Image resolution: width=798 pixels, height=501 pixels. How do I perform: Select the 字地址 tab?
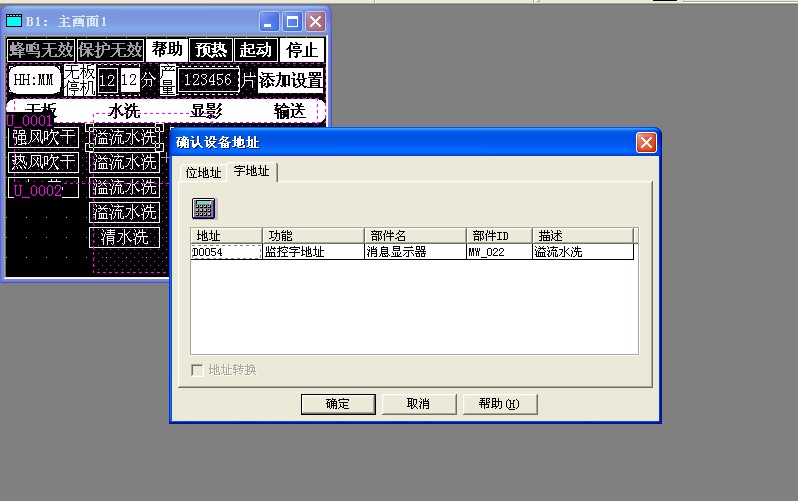click(251, 172)
